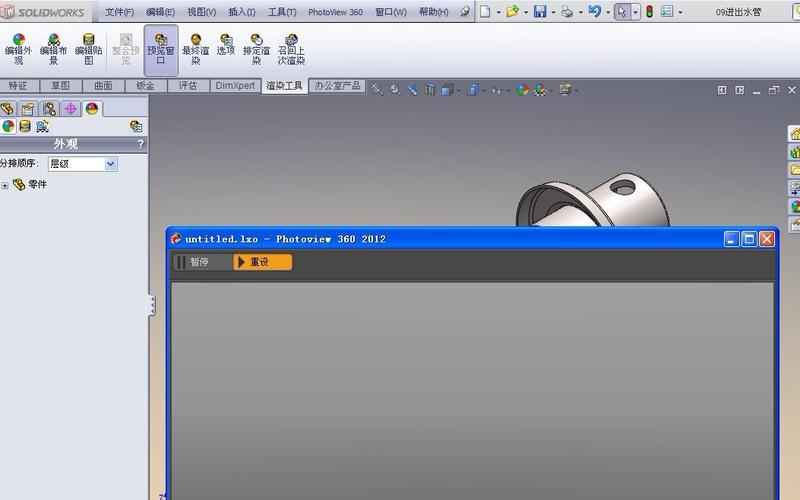
Task: Start 最终渲染 (Final Render)
Action: click(x=195, y=49)
